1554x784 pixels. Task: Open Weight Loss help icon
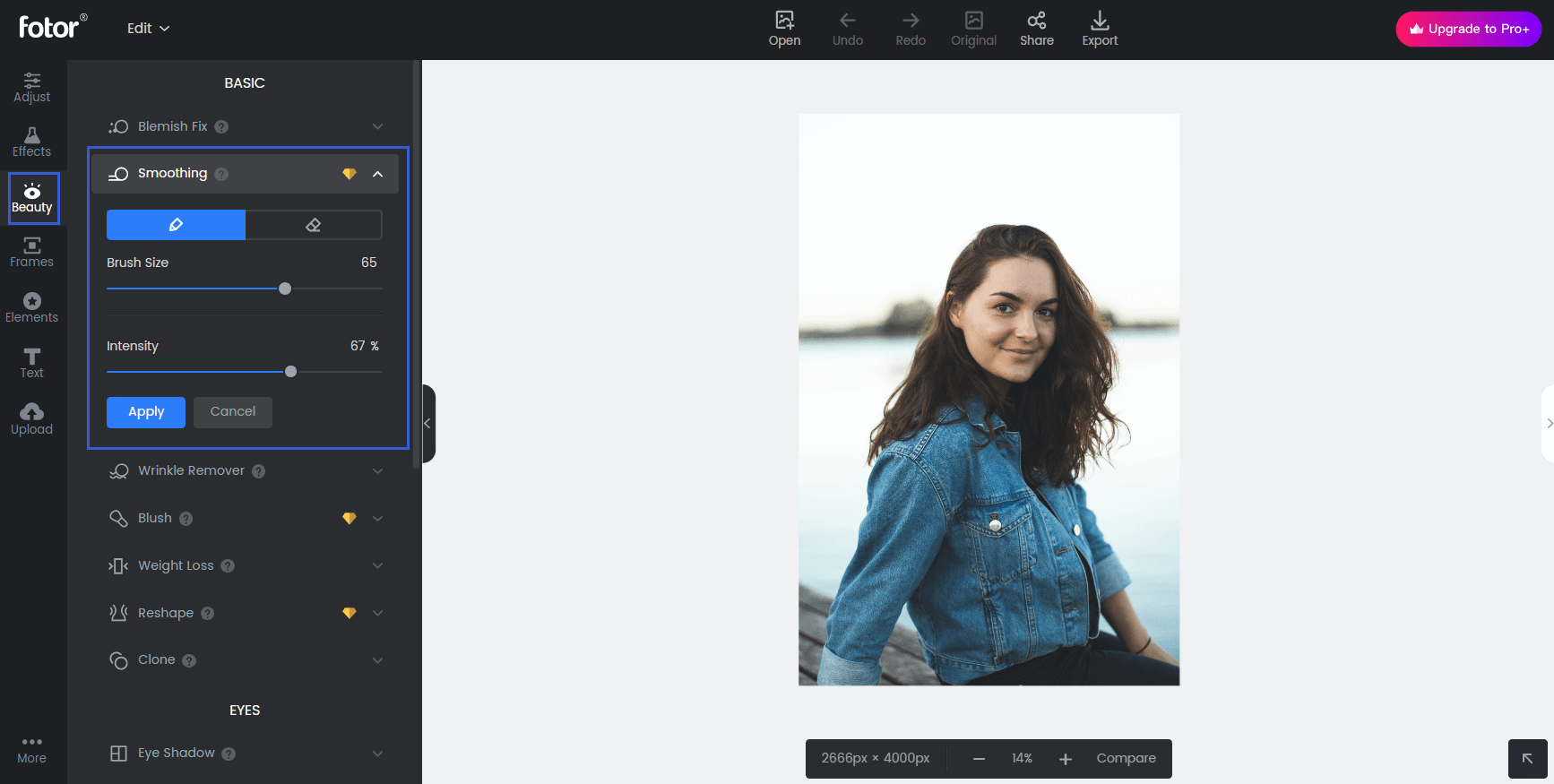228,566
